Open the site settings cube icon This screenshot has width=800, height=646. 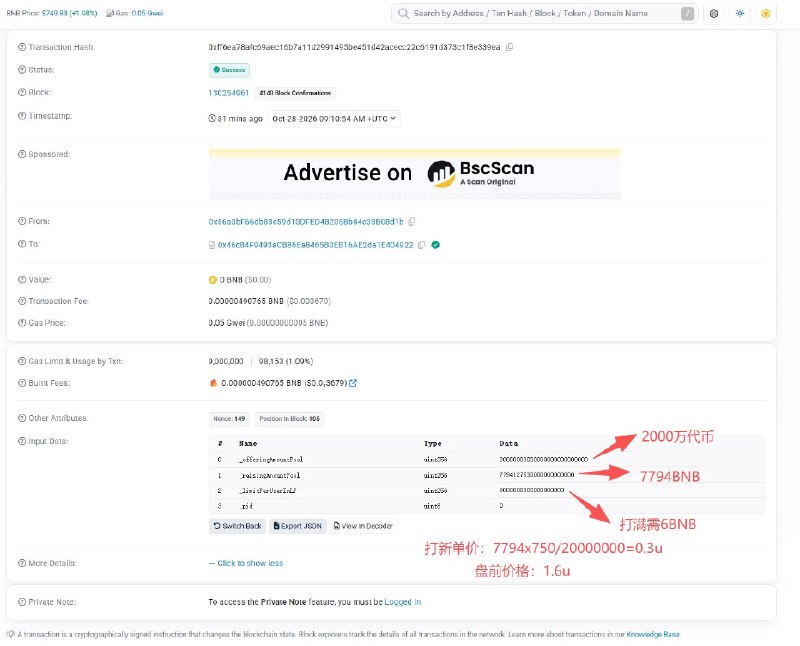tap(714, 14)
